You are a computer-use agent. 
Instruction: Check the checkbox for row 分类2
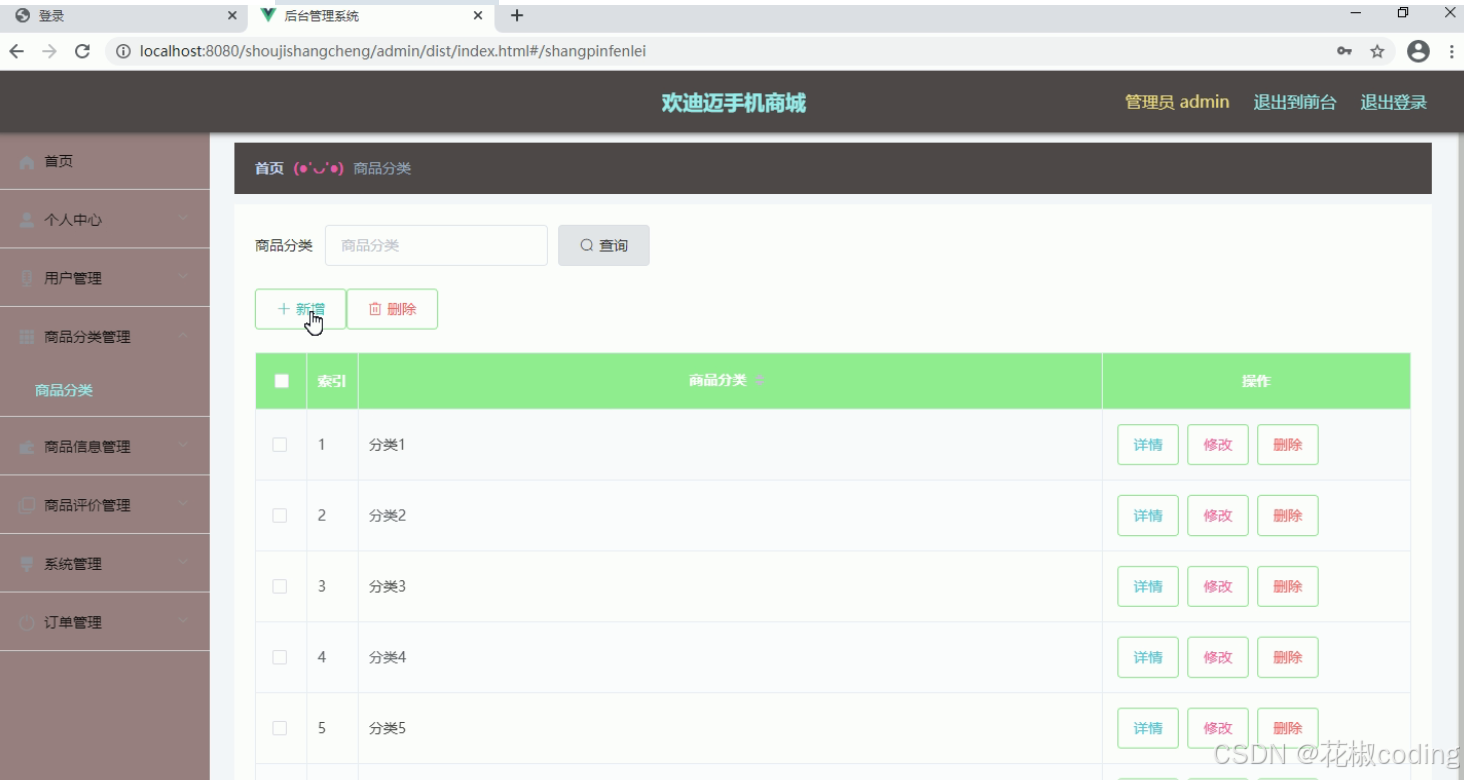click(x=280, y=516)
